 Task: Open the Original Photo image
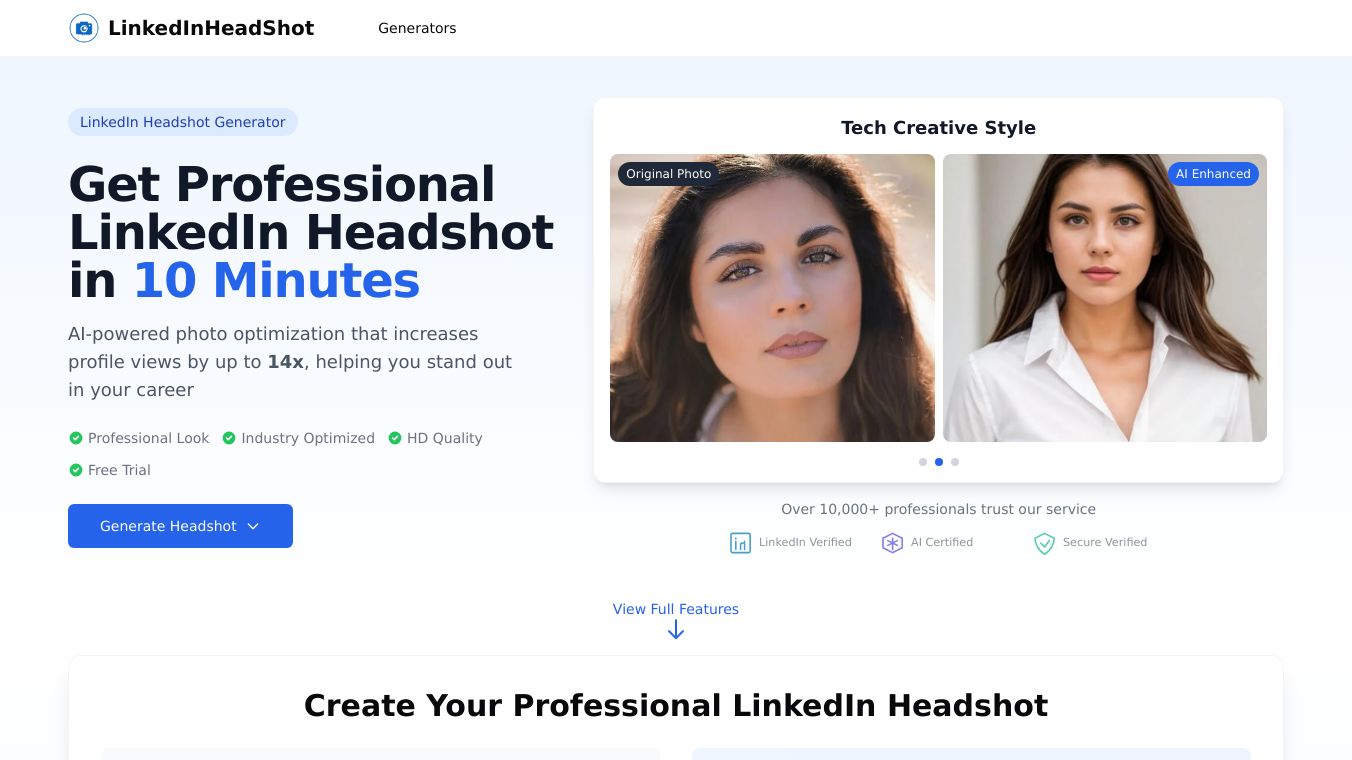pyautogui.click(x=772, y=298)
